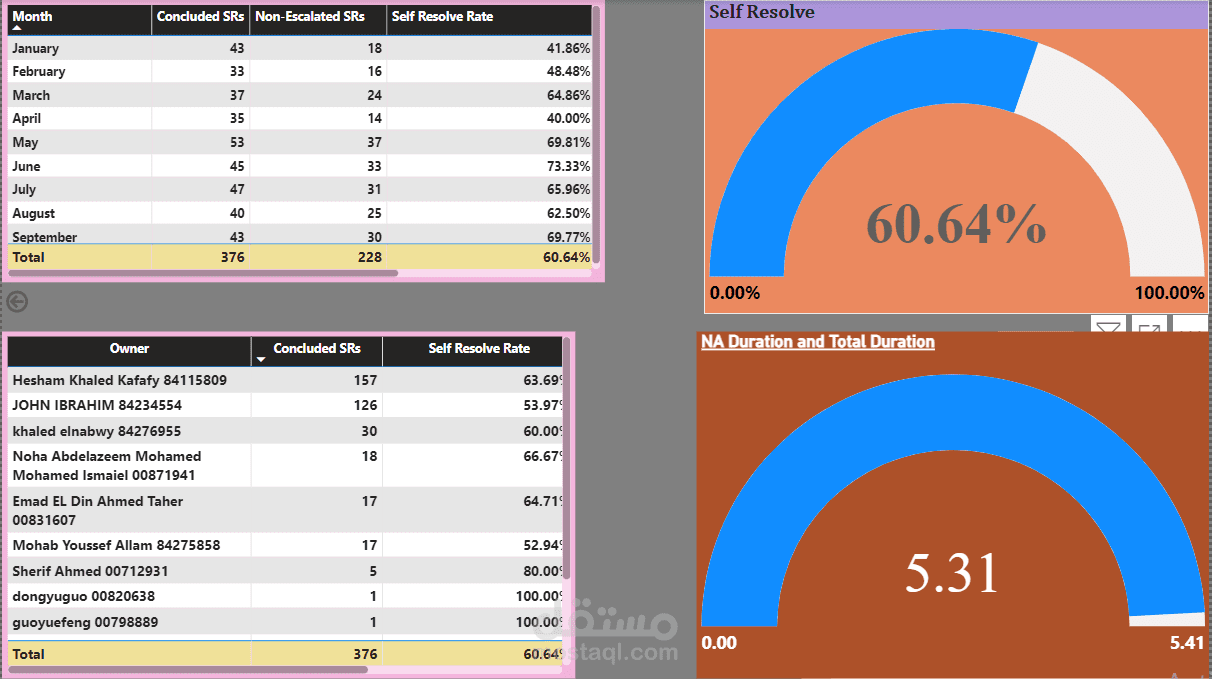Click the 5.41 gauge maximum label
Image resolution: width=1212 pixels, height=679 pixels.
(x=1187, y=643)
